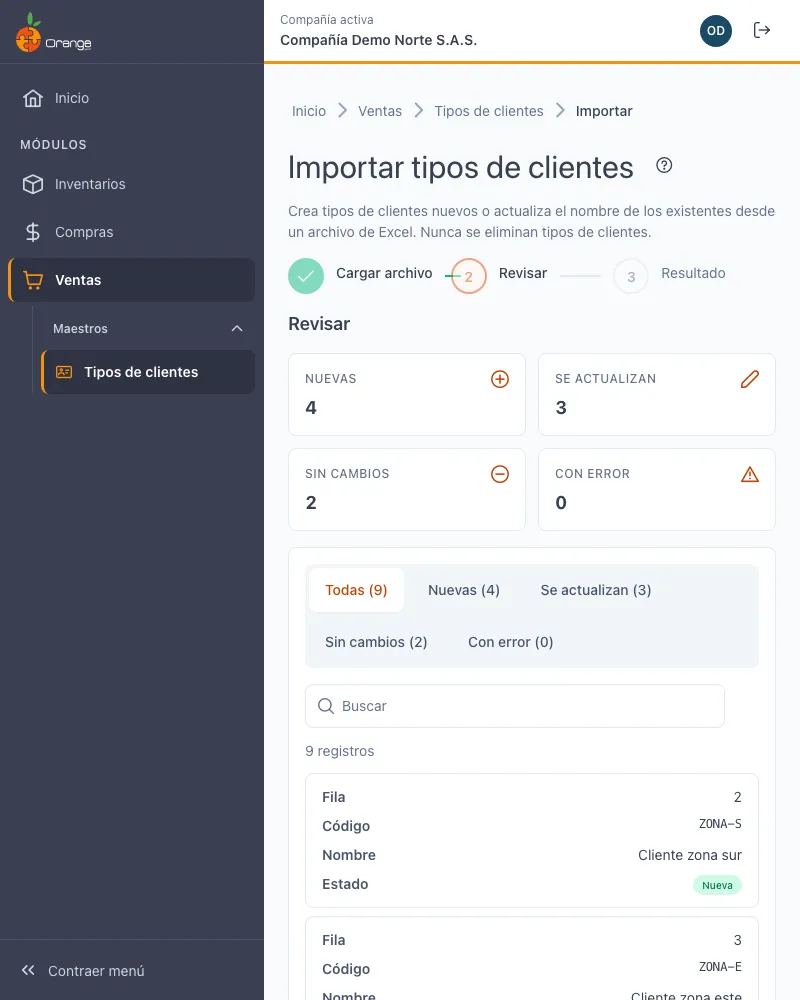
Task: Click warning triangle on Con error card
Action: coord(750,474)
